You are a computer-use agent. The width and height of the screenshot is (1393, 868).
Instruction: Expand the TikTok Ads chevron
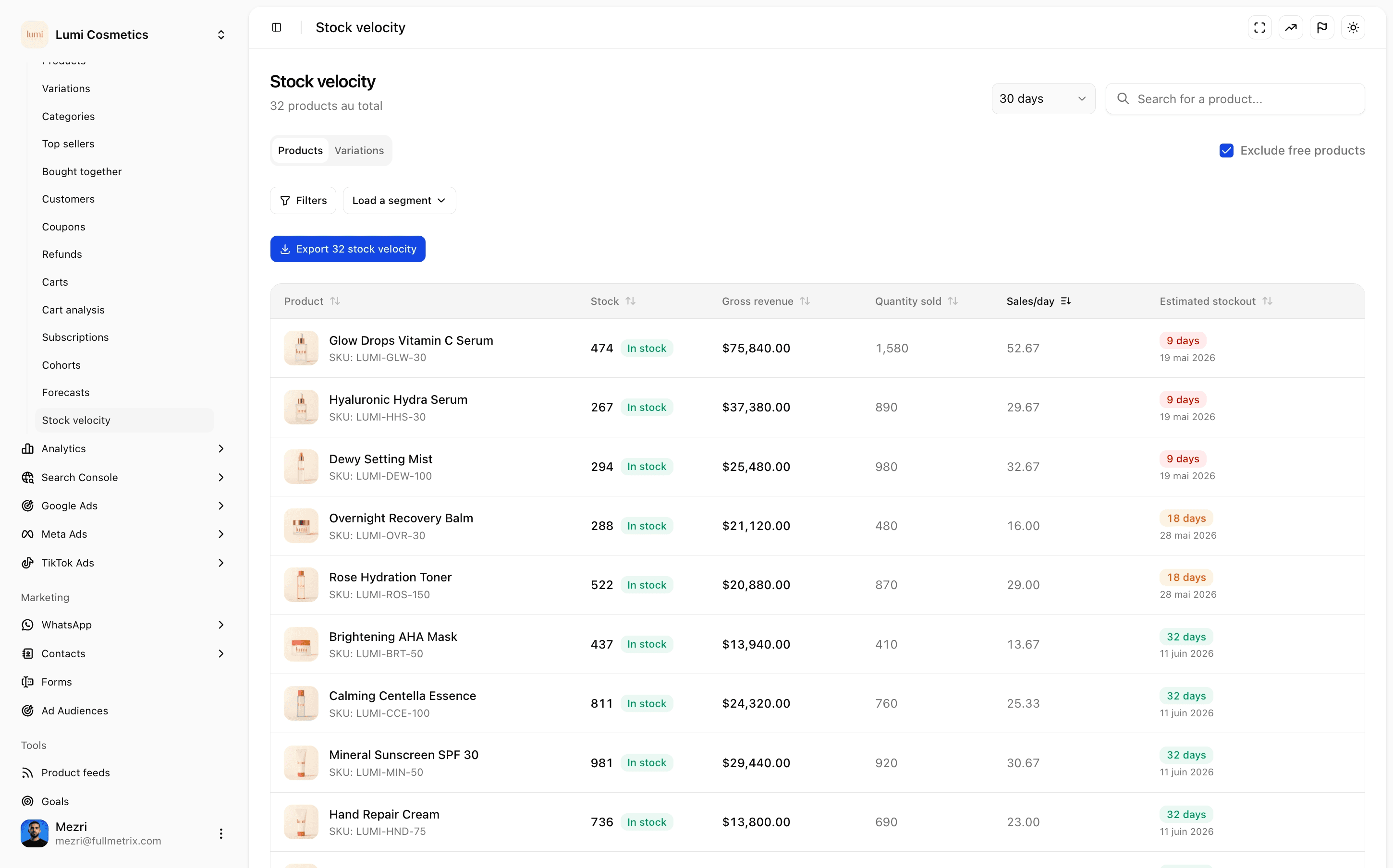coord(221,563)
